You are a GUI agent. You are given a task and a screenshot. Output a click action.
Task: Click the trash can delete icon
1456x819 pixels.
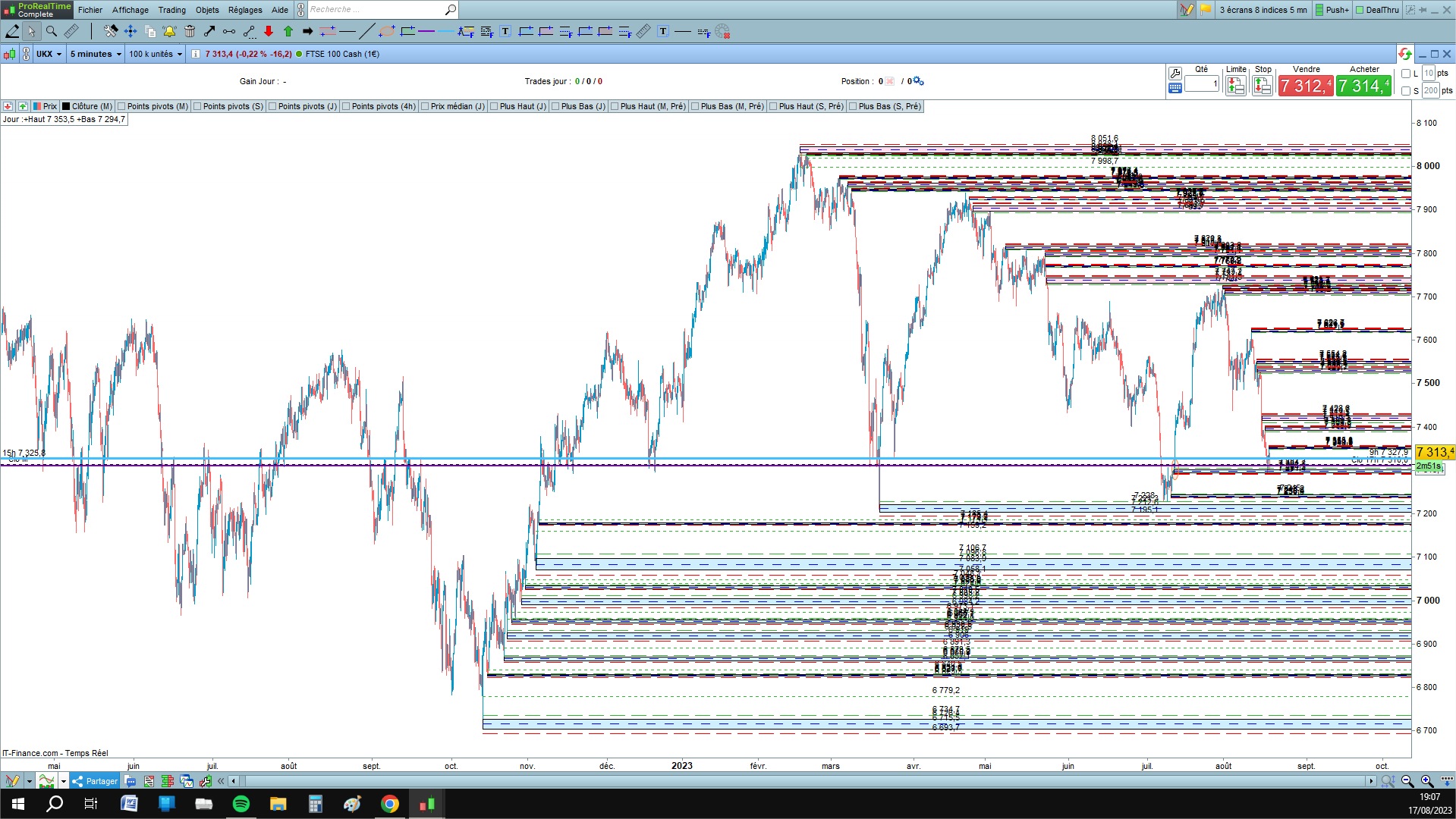[190, 31]
